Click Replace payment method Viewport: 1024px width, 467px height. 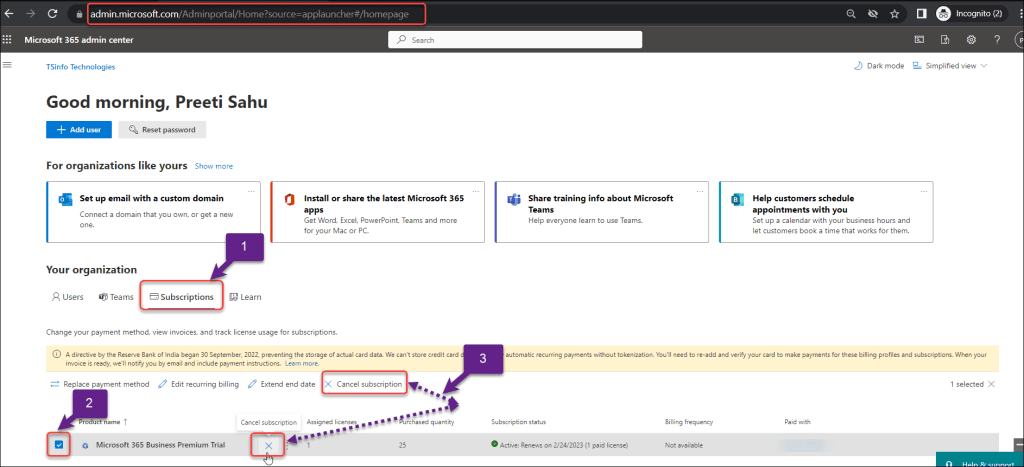point(100,384)
